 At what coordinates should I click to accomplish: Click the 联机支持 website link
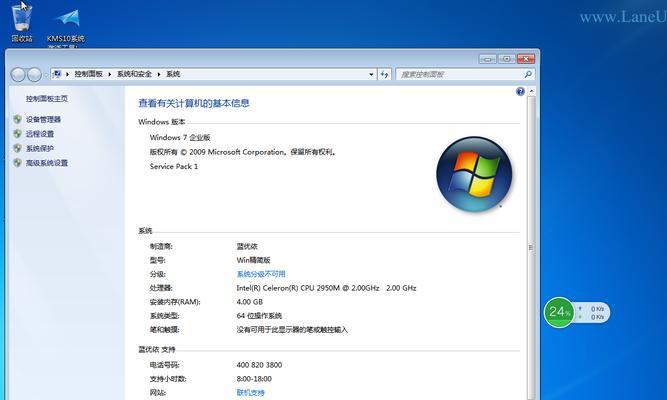pos(251,393)
